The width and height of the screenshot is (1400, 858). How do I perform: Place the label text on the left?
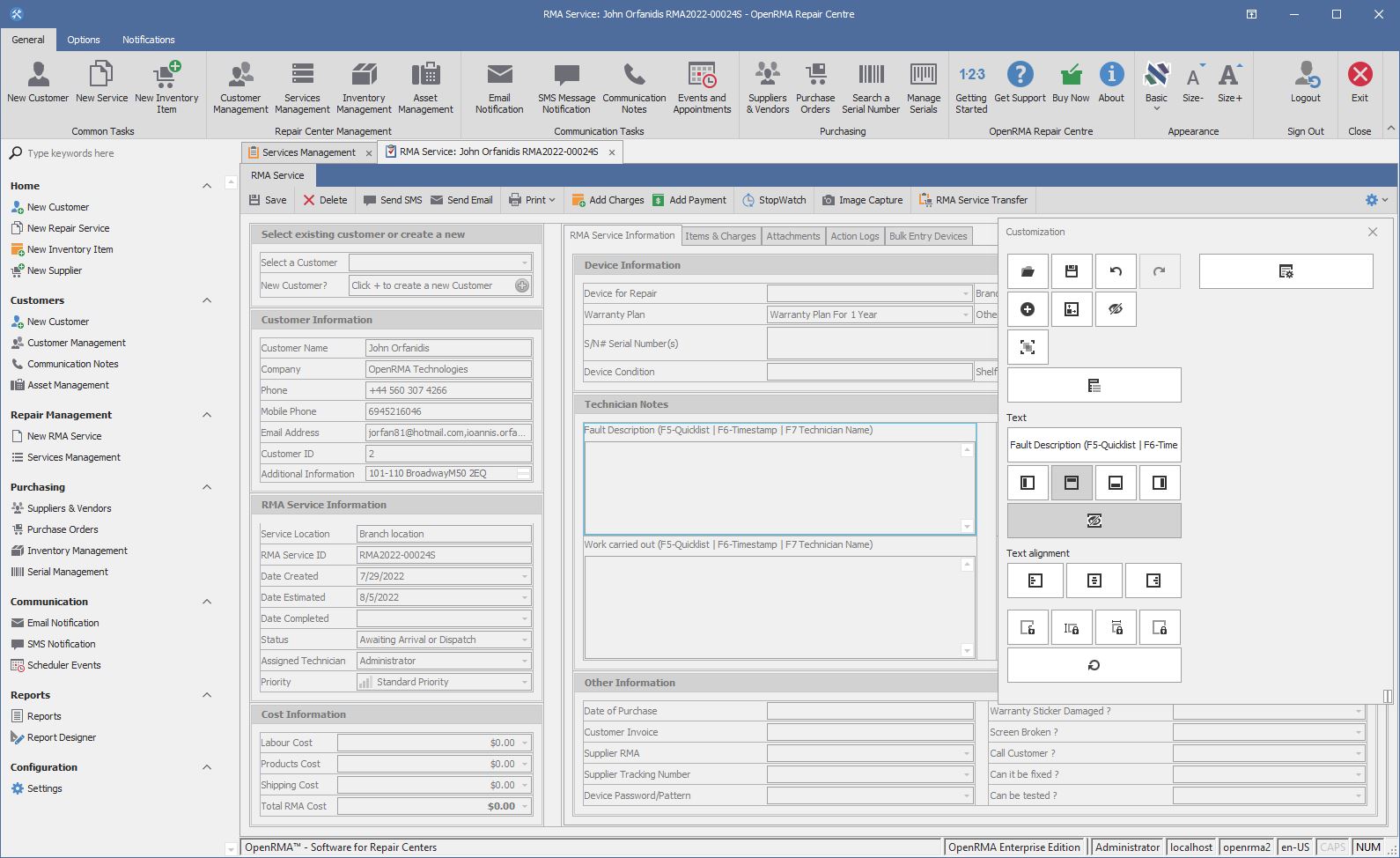[1028, 483]
